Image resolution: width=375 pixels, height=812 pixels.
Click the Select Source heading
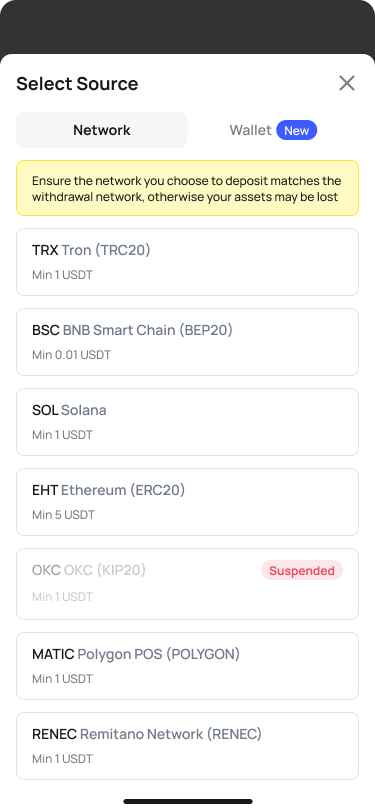(77, 83)
